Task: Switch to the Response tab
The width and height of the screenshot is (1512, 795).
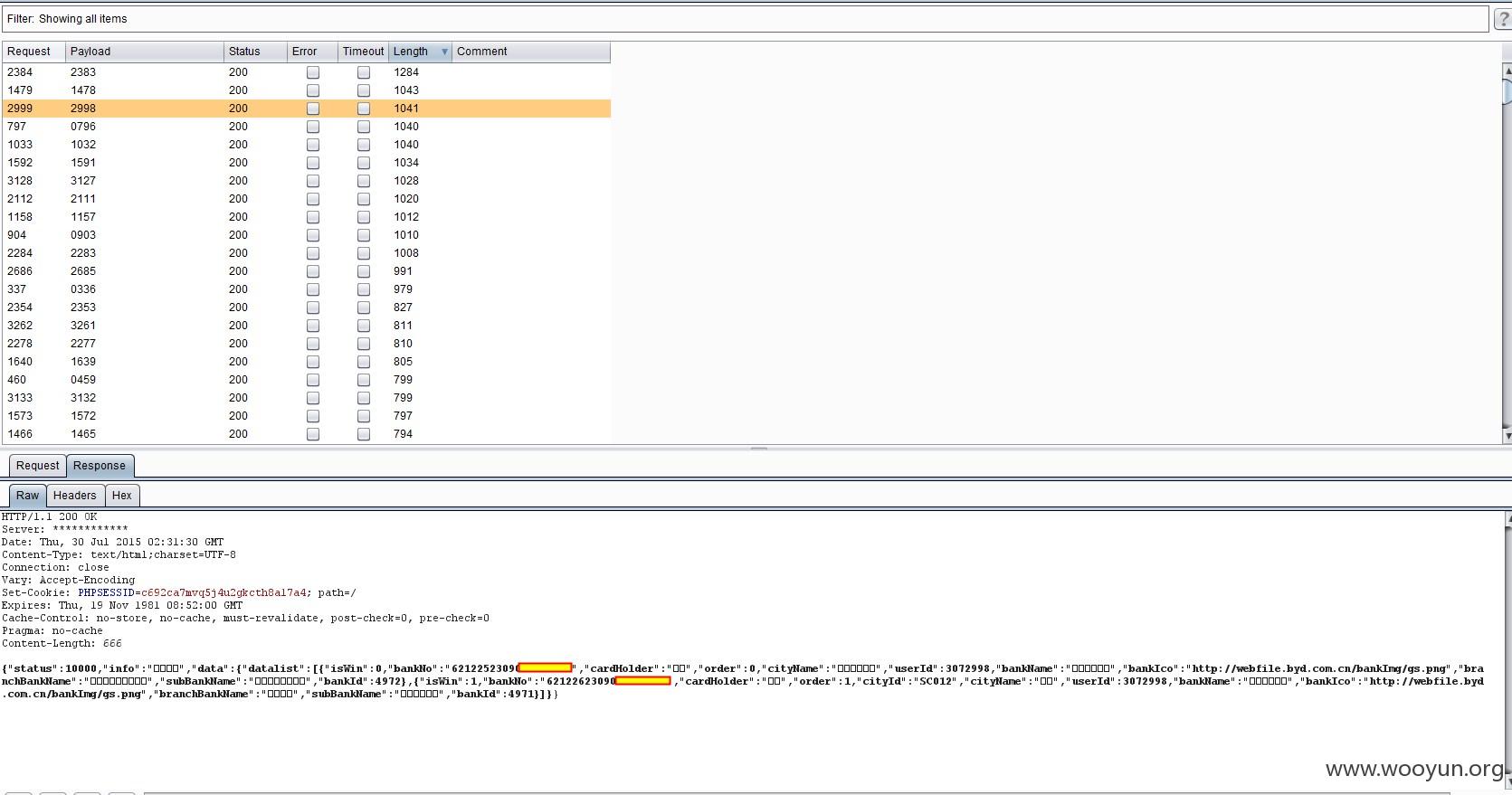Action: pyautogui.click(x=100, y=466)
